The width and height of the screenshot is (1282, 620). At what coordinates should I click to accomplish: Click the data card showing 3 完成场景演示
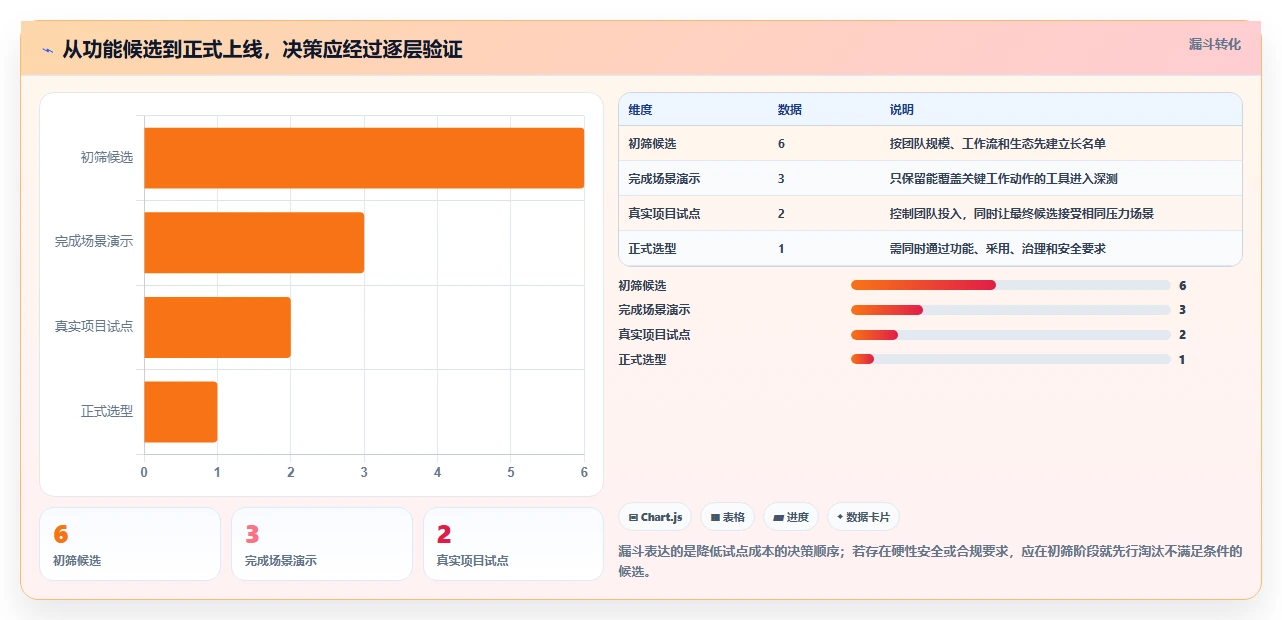(322, 544)
